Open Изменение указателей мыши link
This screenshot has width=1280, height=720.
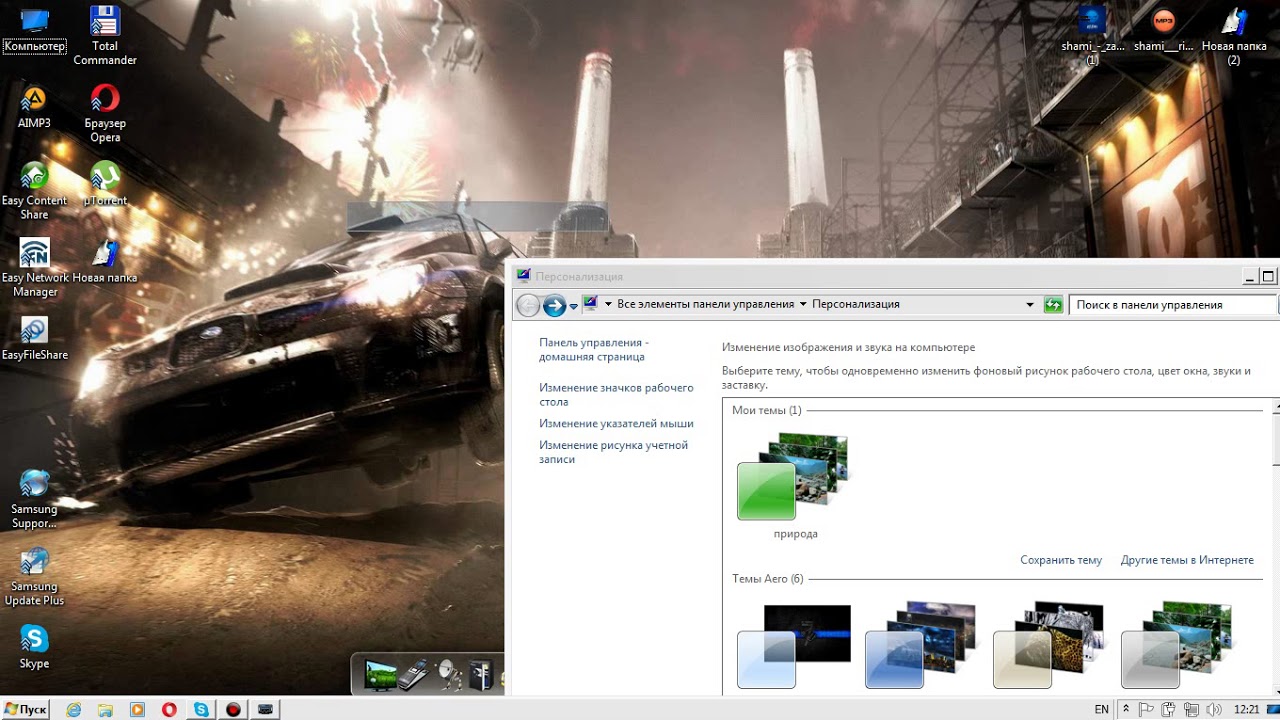(616, 423)
